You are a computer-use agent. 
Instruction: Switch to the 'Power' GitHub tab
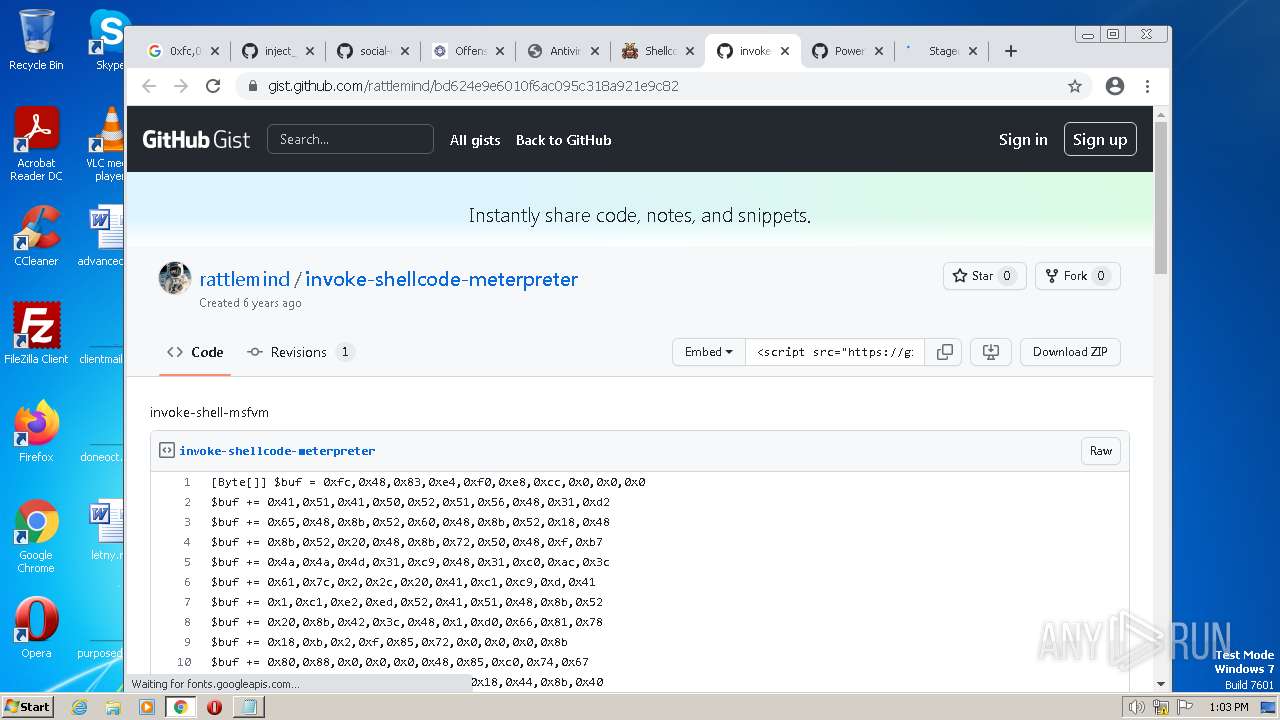coord(848,51)
